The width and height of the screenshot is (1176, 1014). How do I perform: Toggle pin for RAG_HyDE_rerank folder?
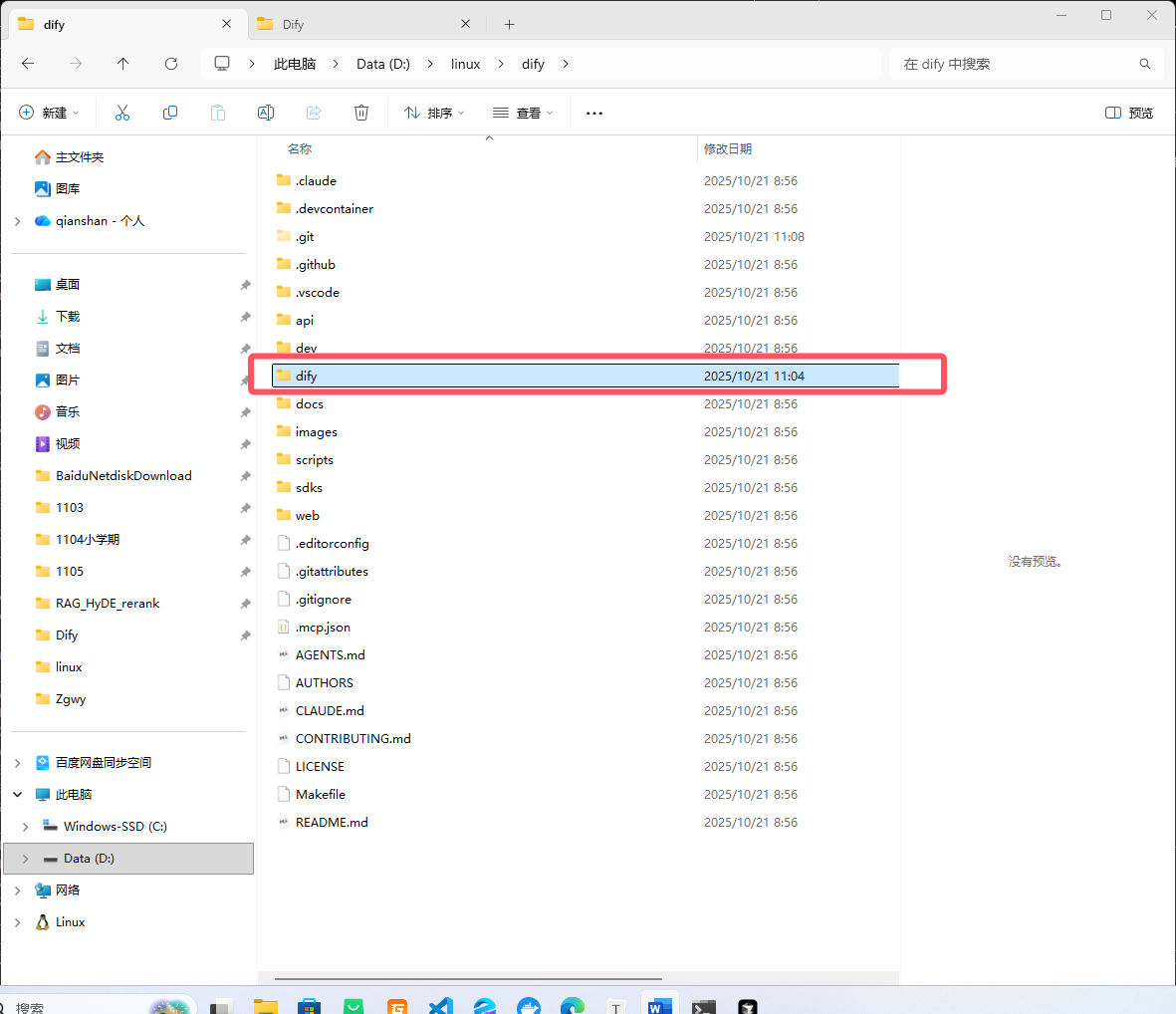pyautogui.click(x=245, y=604)
